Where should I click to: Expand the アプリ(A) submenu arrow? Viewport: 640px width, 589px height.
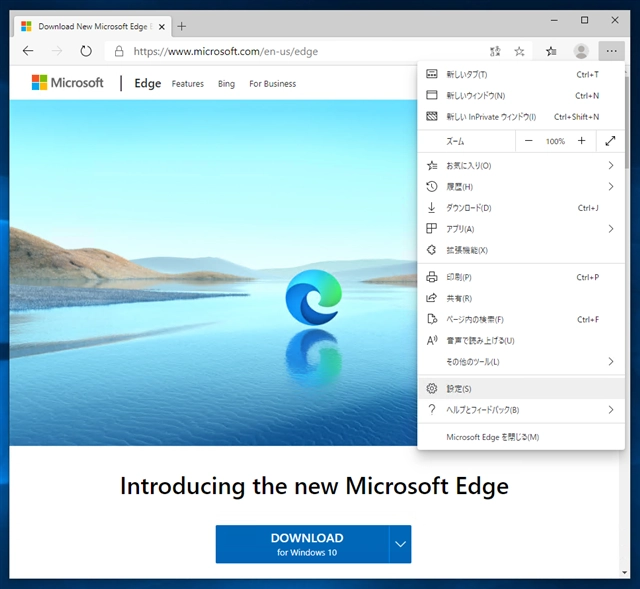611,229
